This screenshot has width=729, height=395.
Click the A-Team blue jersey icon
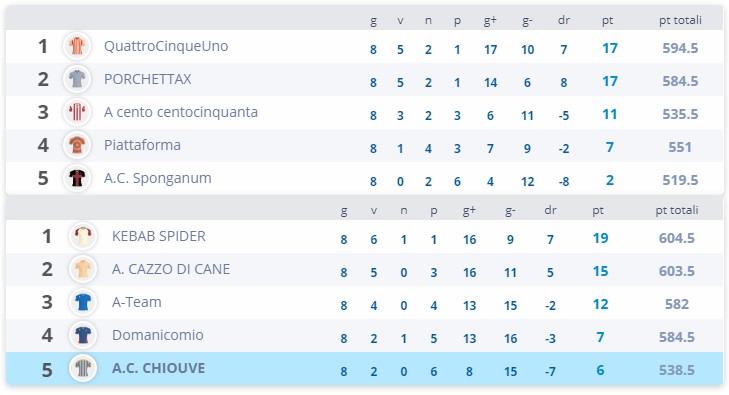click(83, 303)
